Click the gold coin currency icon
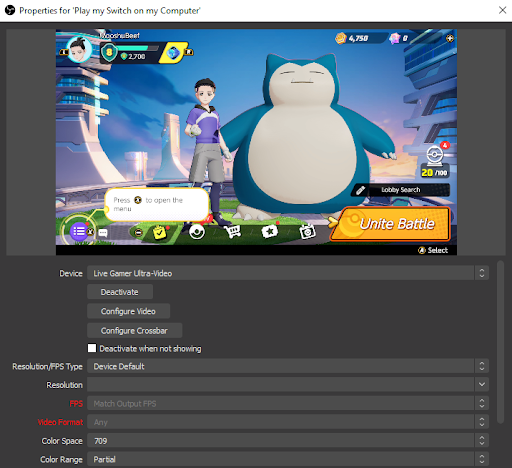This screenshot has width=512, height=468. point(341,38)
